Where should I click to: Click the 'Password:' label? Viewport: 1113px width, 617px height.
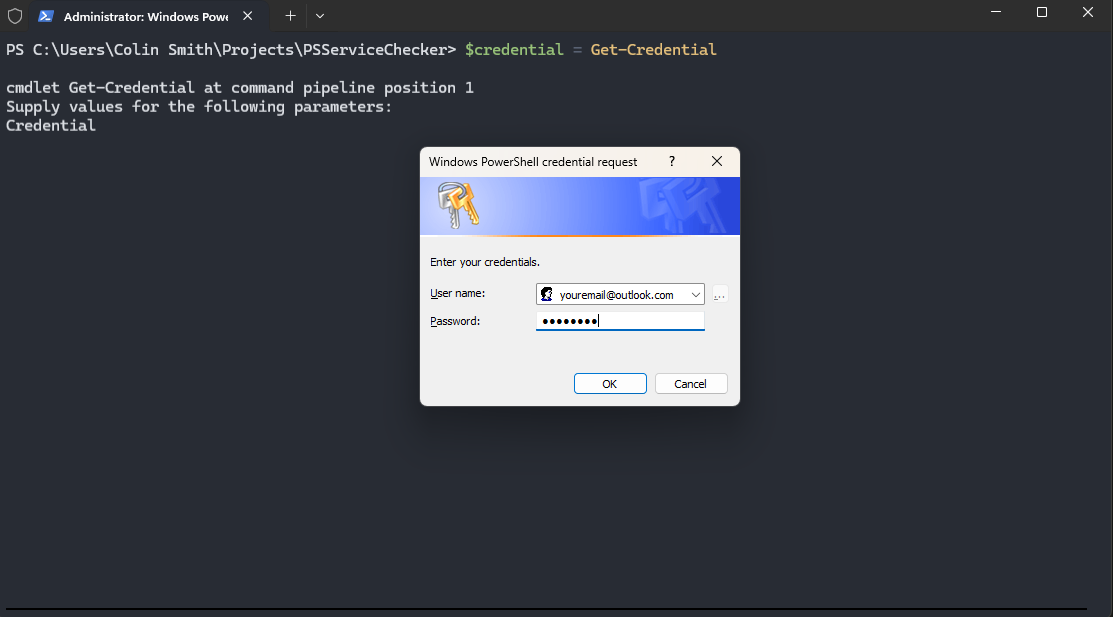(455, 321)
